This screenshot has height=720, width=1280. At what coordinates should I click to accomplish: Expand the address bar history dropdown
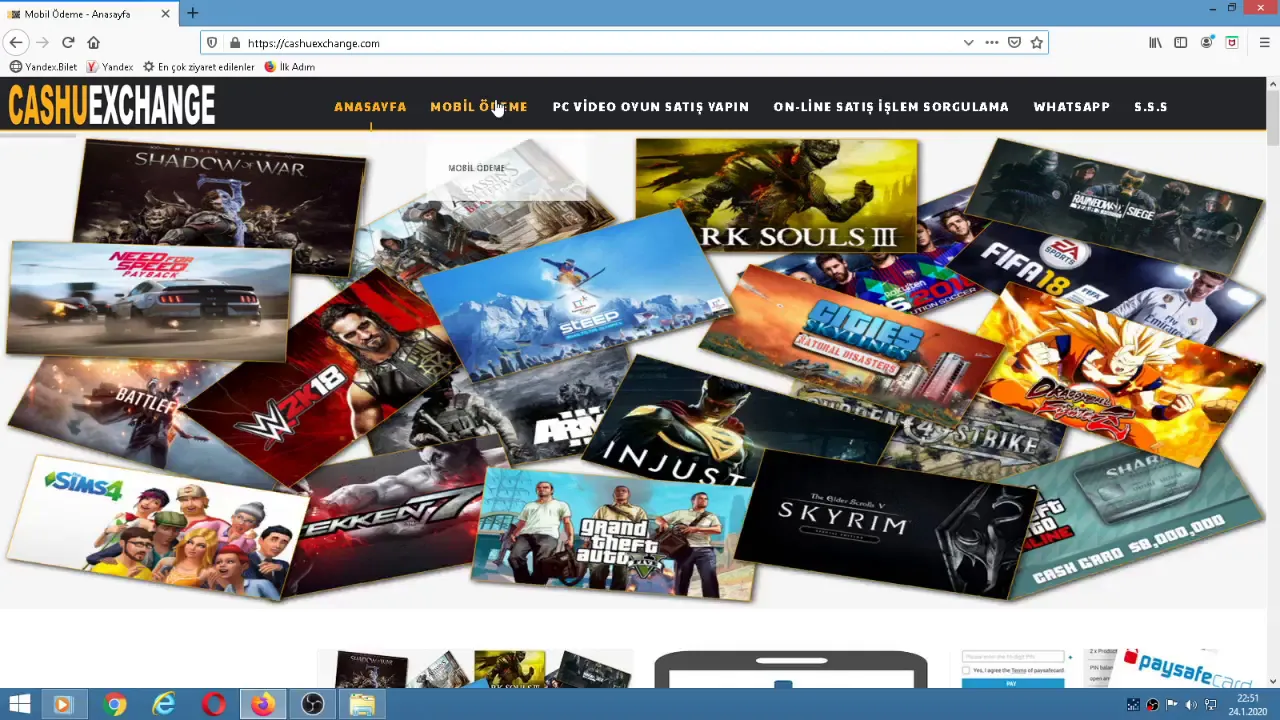click(x=968, y=43)
